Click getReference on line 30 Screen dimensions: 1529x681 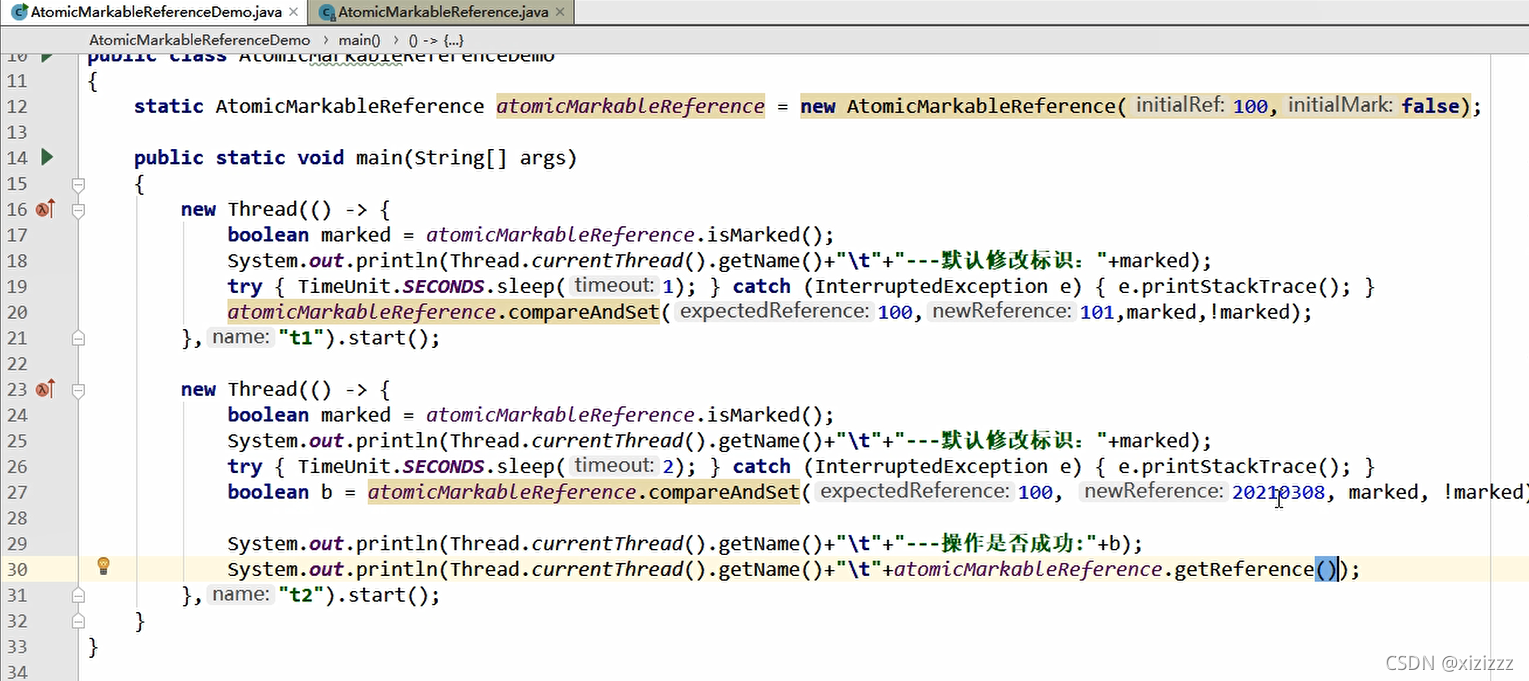(x=1243, y=569)
